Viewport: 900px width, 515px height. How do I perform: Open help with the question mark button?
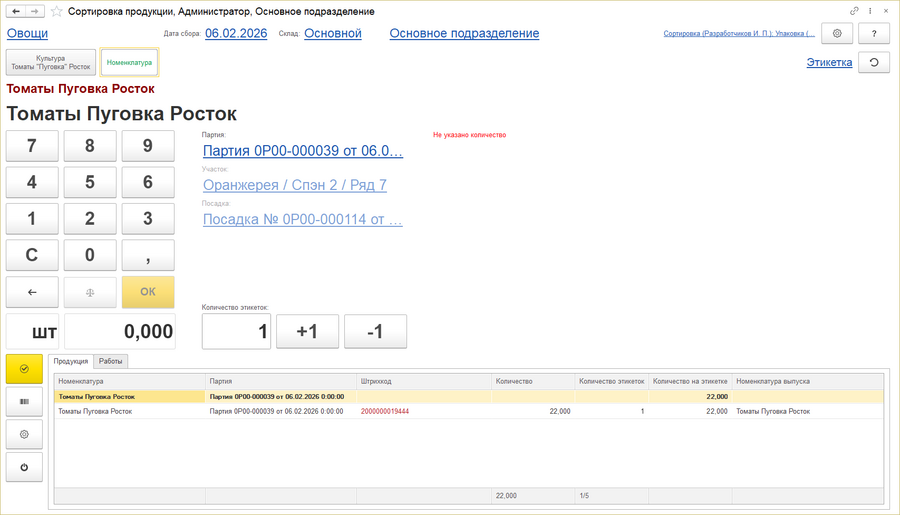(874, 33)
